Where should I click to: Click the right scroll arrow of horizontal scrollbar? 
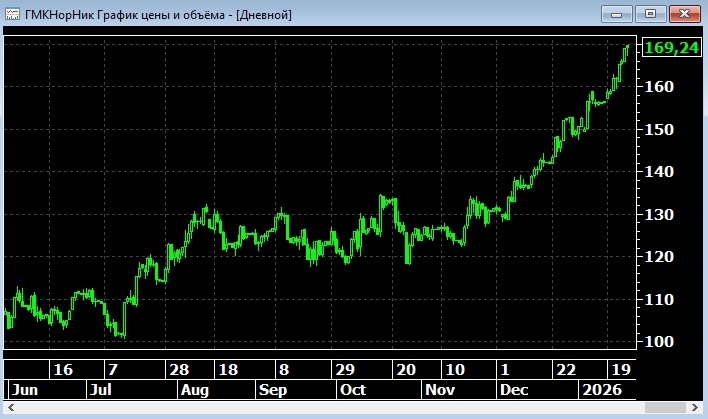click(695, 408)
